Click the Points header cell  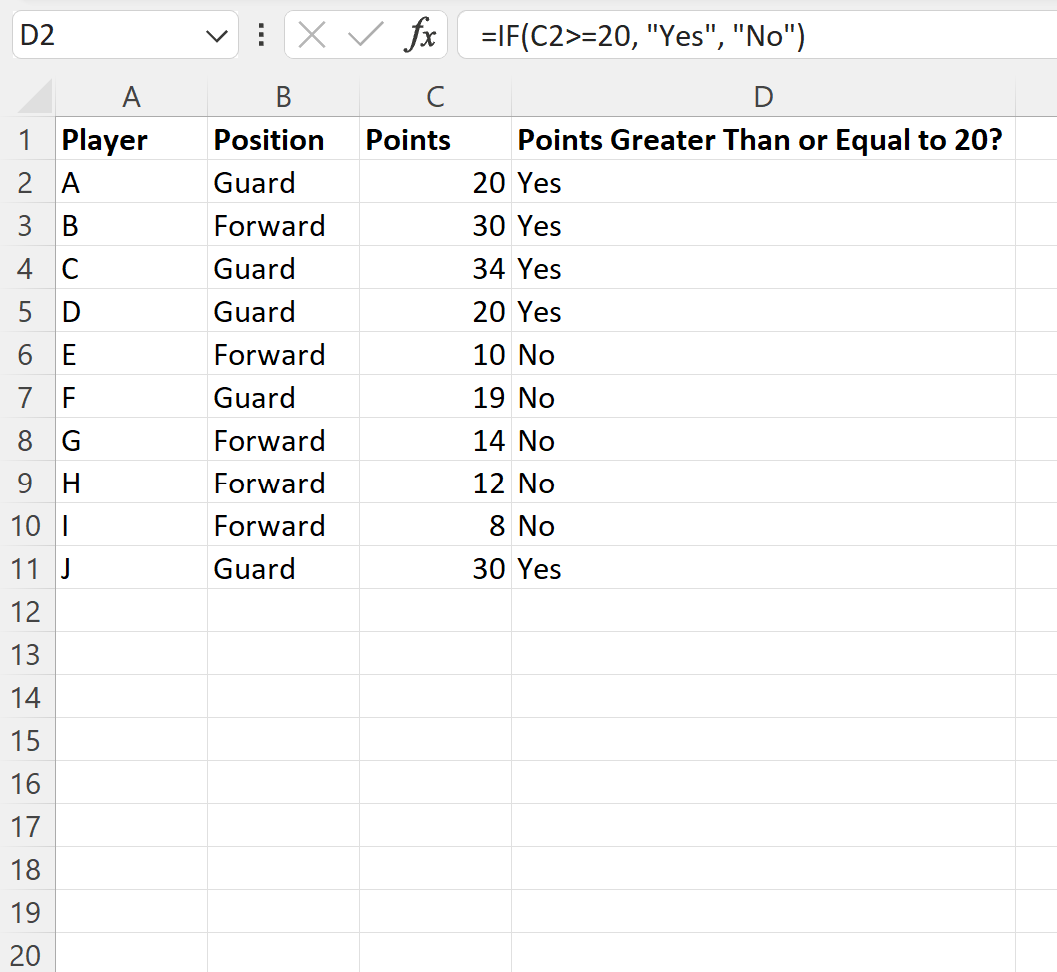[435, 139]
